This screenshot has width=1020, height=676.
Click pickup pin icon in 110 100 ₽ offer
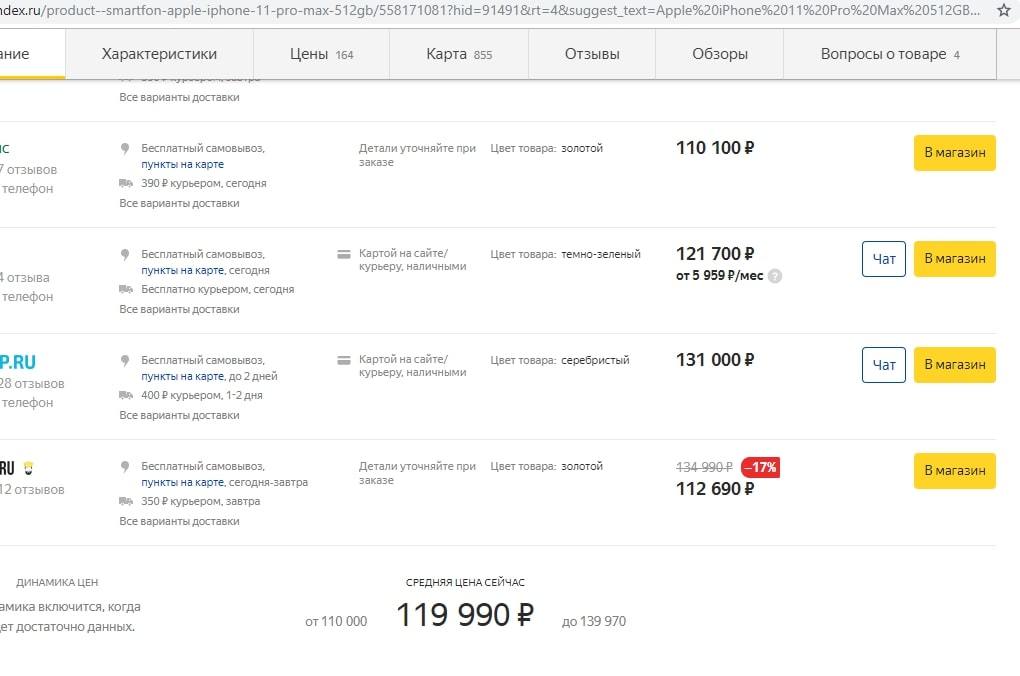pyautogui.click(x=125, y=148)
